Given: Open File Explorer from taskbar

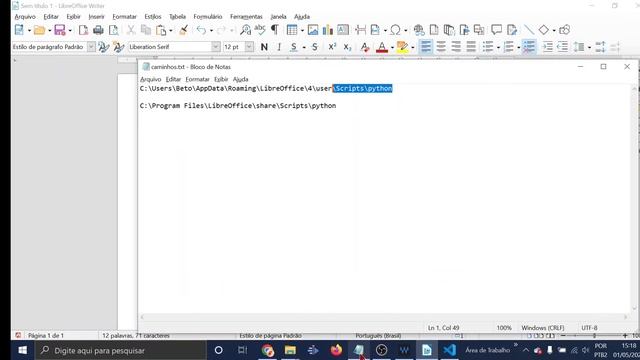Looking at the screenshot, I should point(290,350).
